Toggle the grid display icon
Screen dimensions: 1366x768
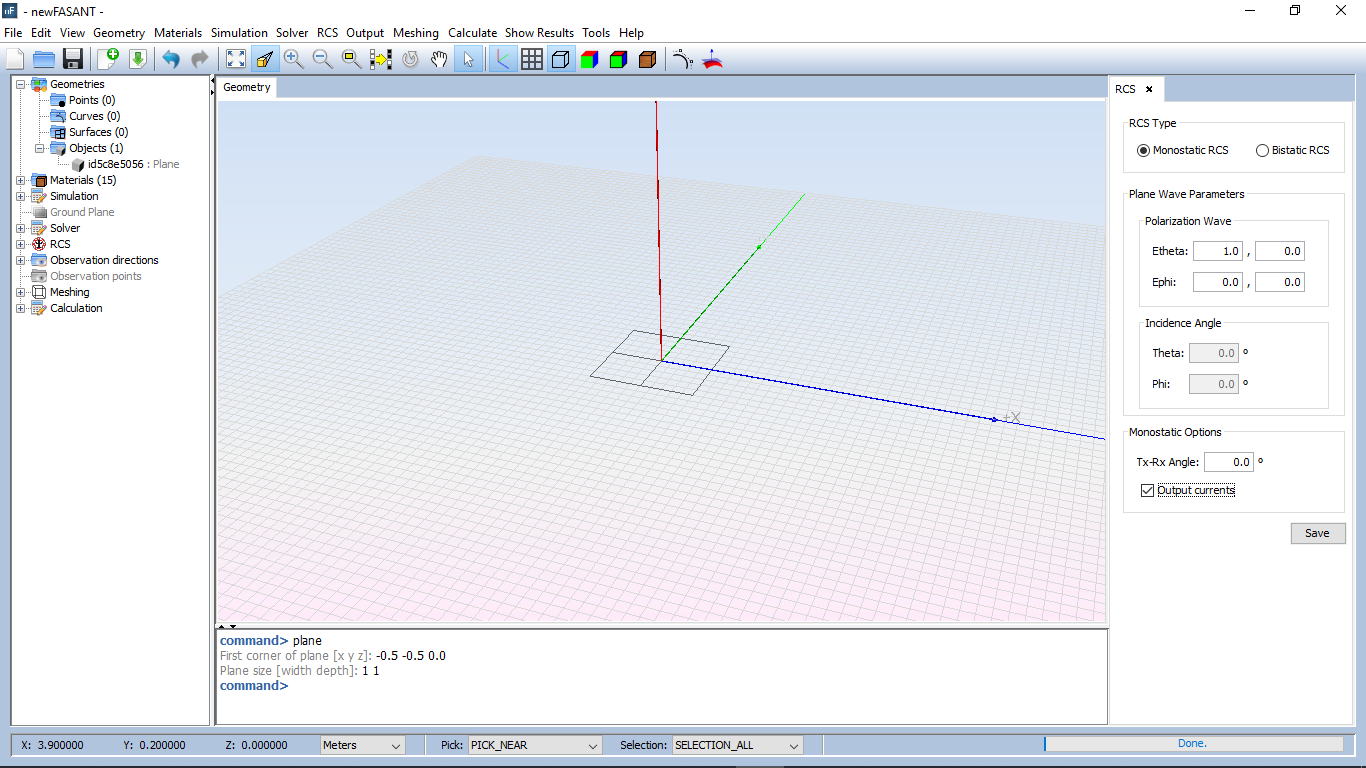[x=532, y=59]
